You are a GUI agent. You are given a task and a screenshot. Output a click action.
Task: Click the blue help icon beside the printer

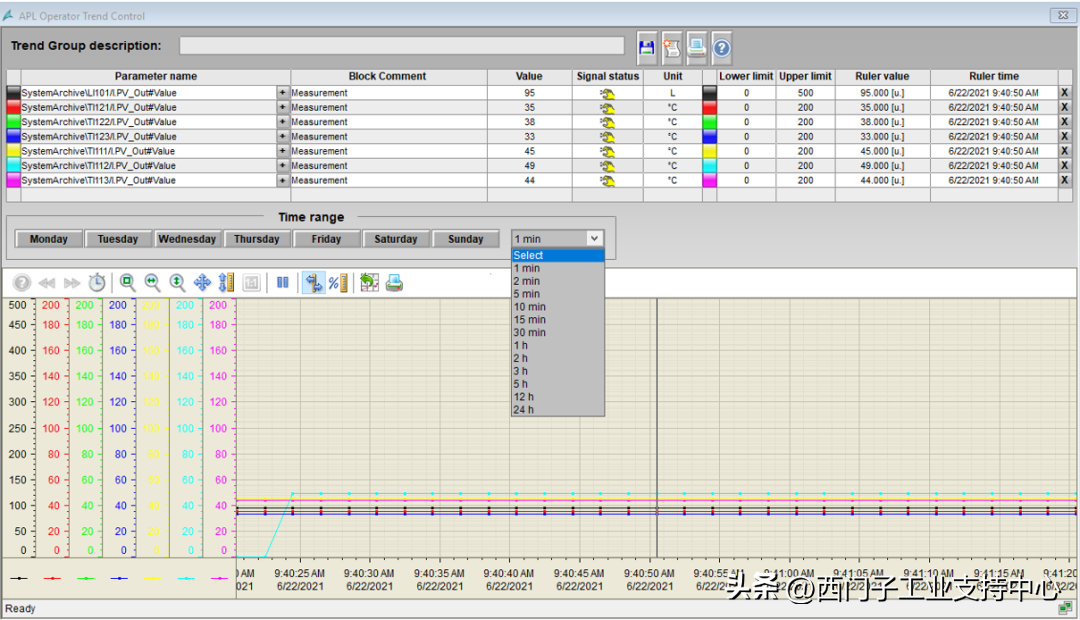[721, 47]
